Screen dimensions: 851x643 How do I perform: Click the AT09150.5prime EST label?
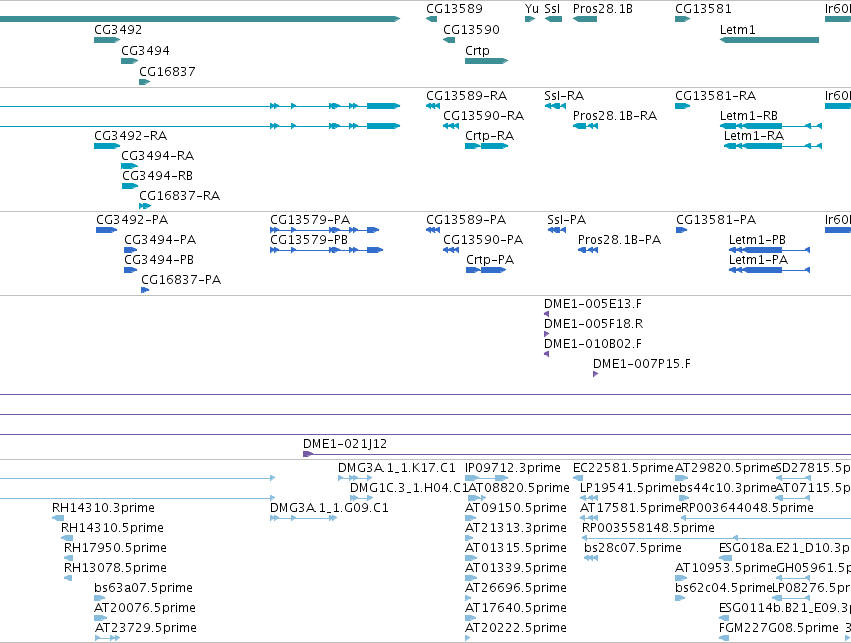click(516, 508)
